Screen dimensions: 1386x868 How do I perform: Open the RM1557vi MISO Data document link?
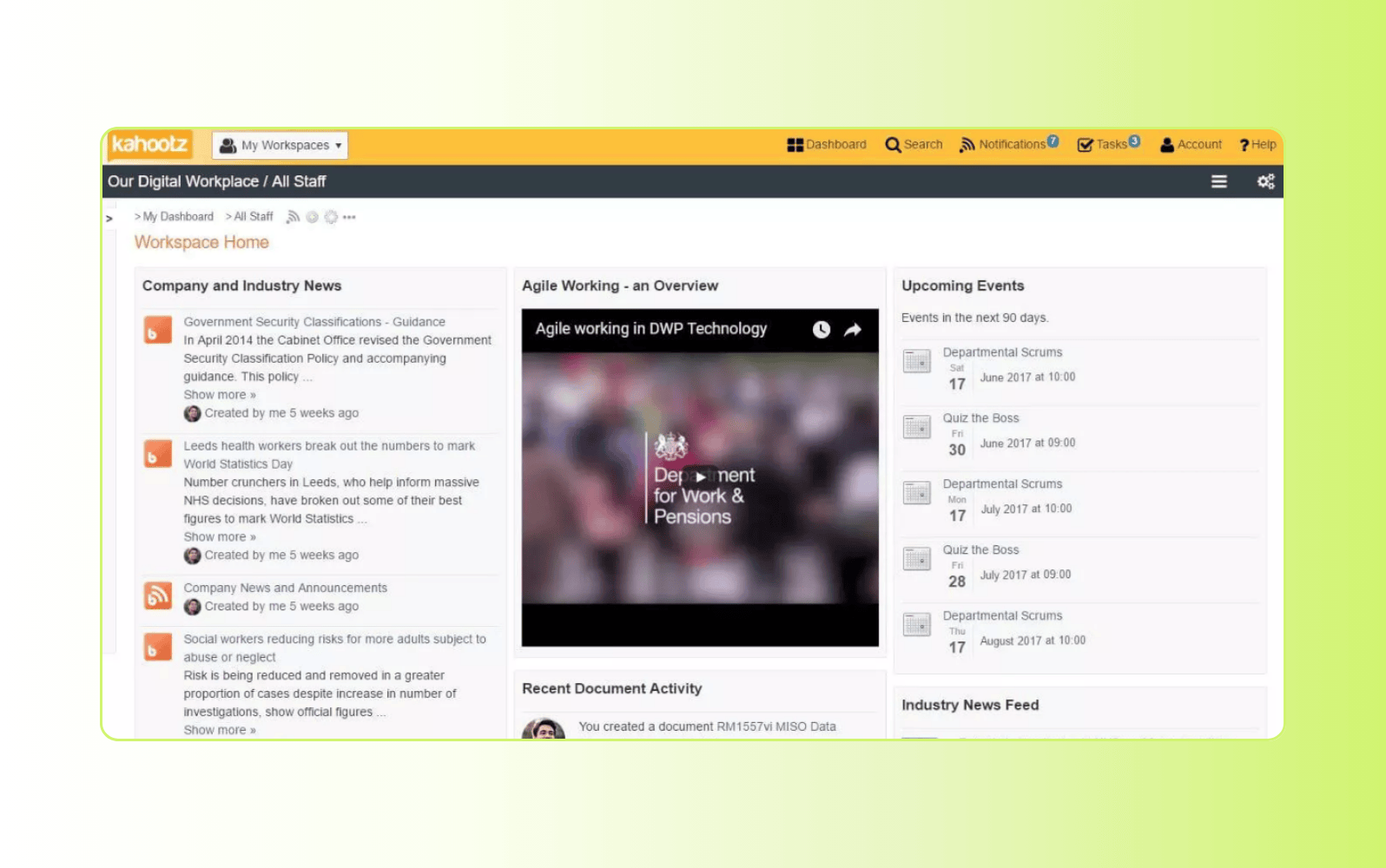(x=775, y=727)
